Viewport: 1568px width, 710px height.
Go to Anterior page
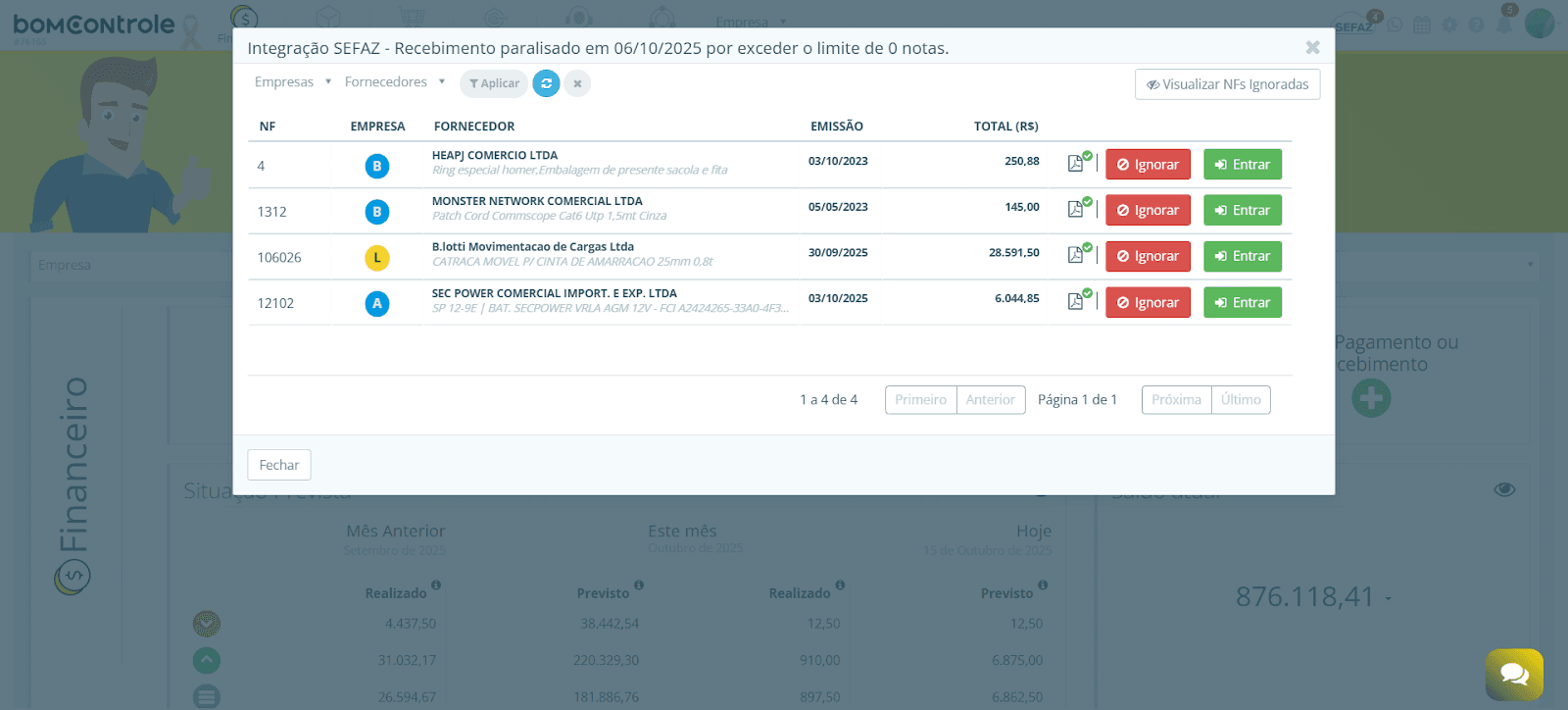pyautogui.click(x=991, y=399)
